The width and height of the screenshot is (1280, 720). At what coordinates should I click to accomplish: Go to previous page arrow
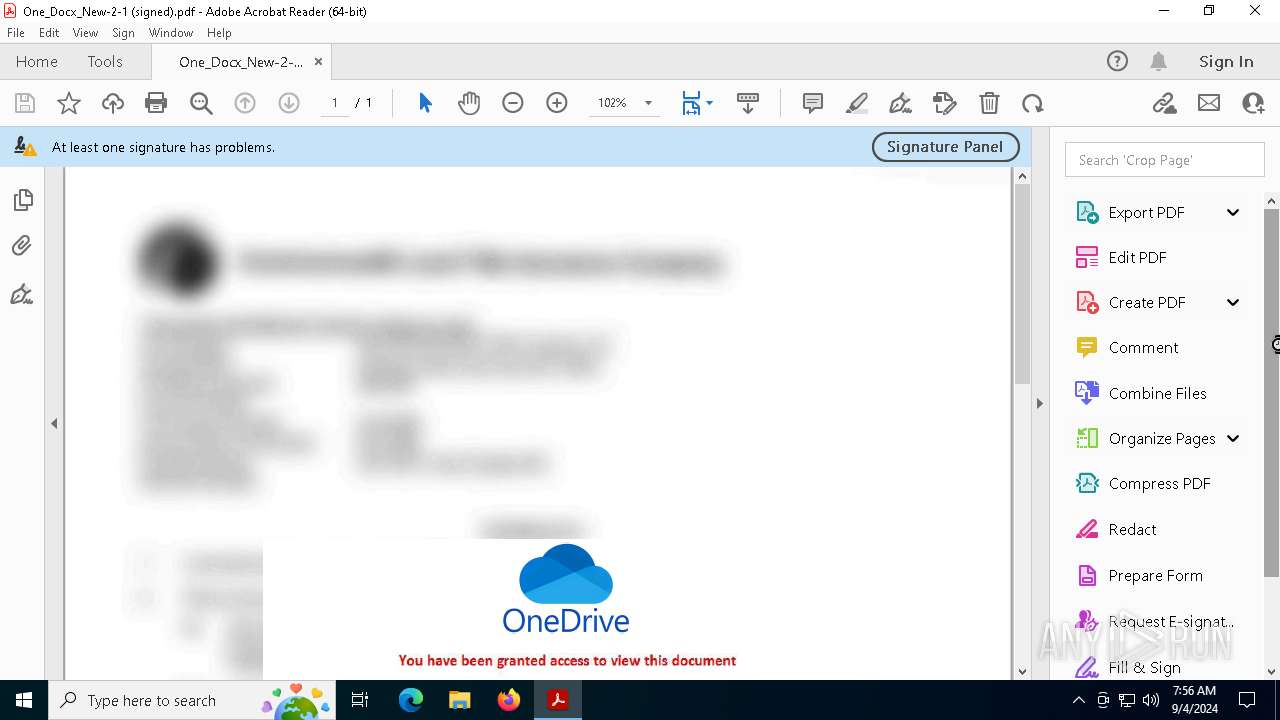click(245, 103)
